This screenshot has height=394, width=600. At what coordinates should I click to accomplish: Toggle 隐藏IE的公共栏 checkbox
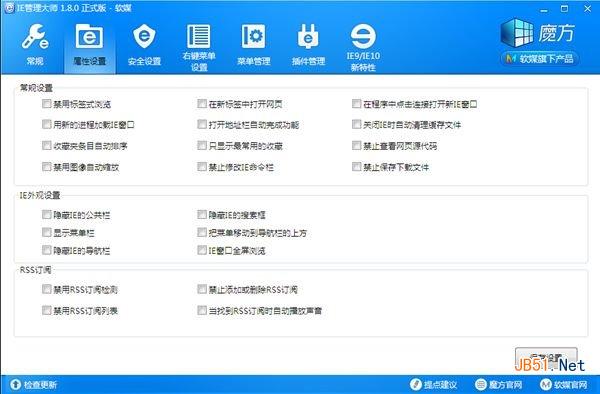pyautogui.click(x=47, y=215)
